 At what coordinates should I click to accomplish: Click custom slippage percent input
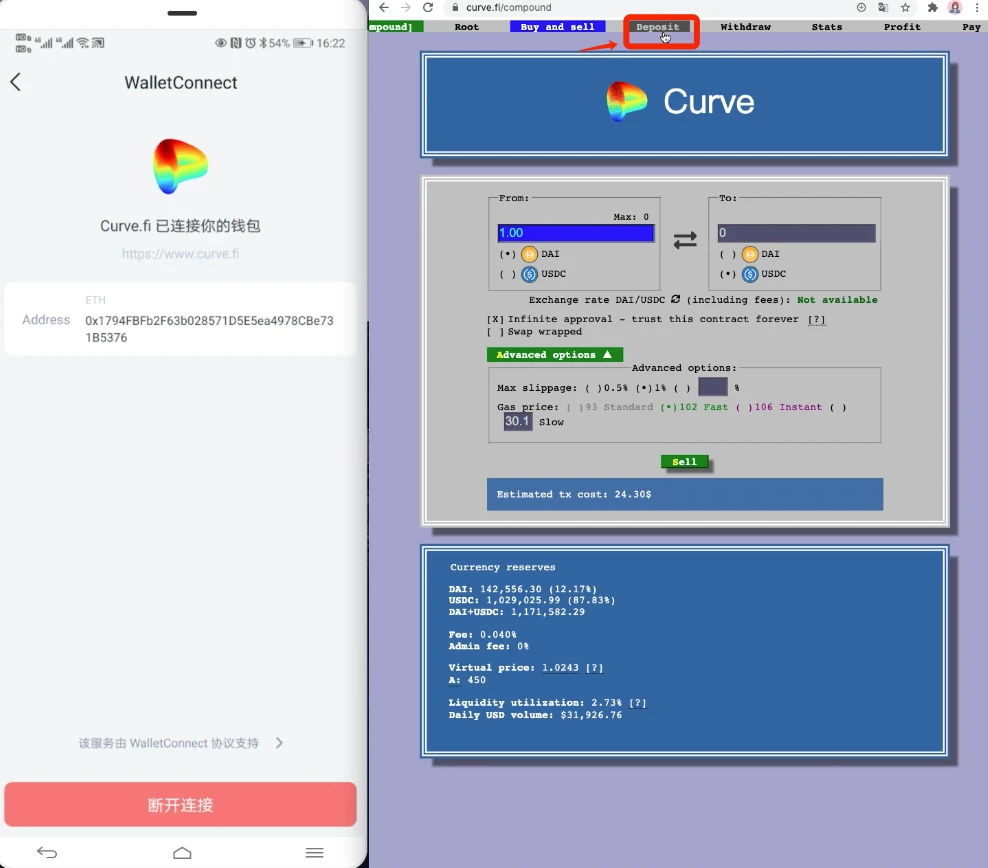[713, 387]
